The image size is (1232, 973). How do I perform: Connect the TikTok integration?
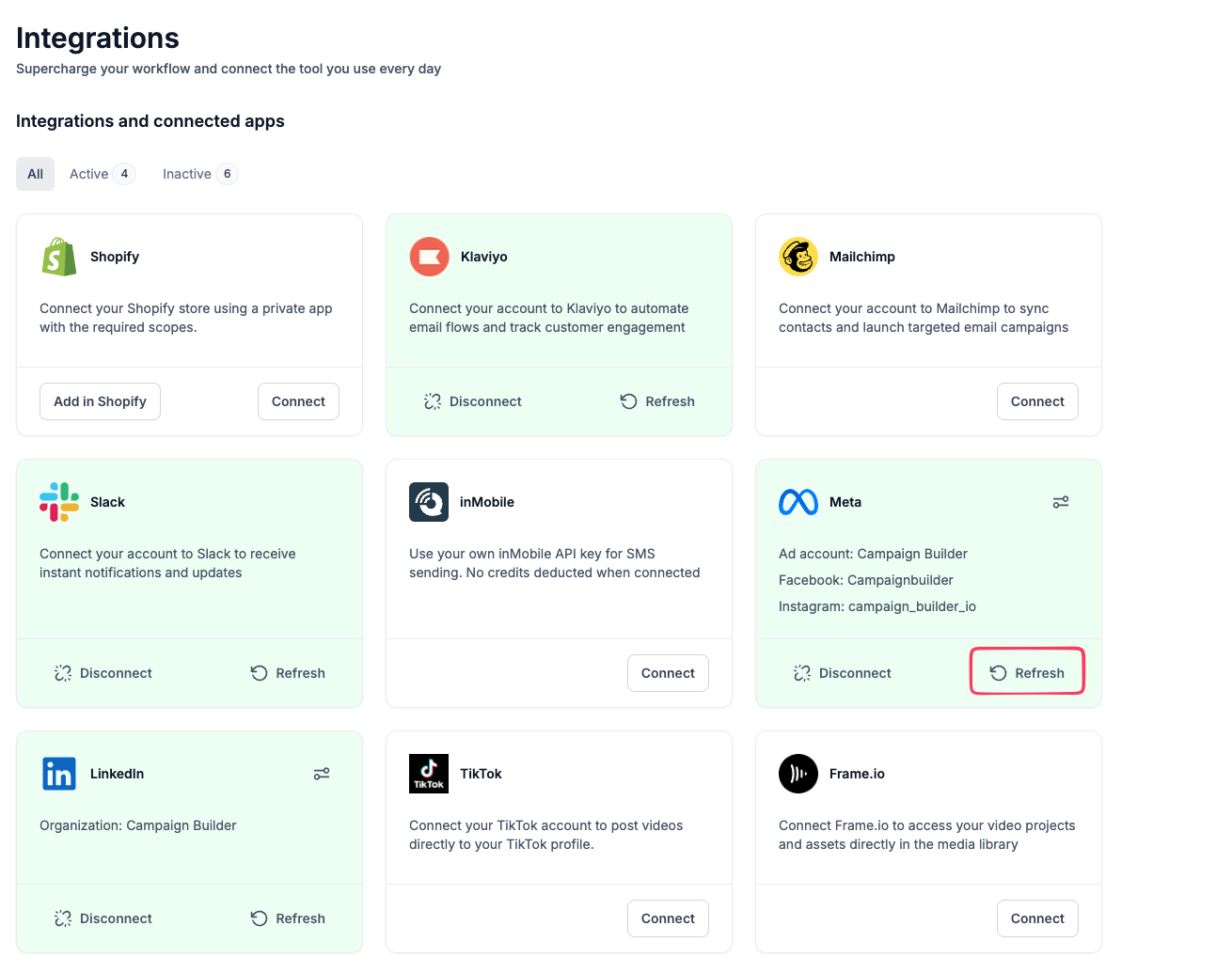click(x=668, y=918)
